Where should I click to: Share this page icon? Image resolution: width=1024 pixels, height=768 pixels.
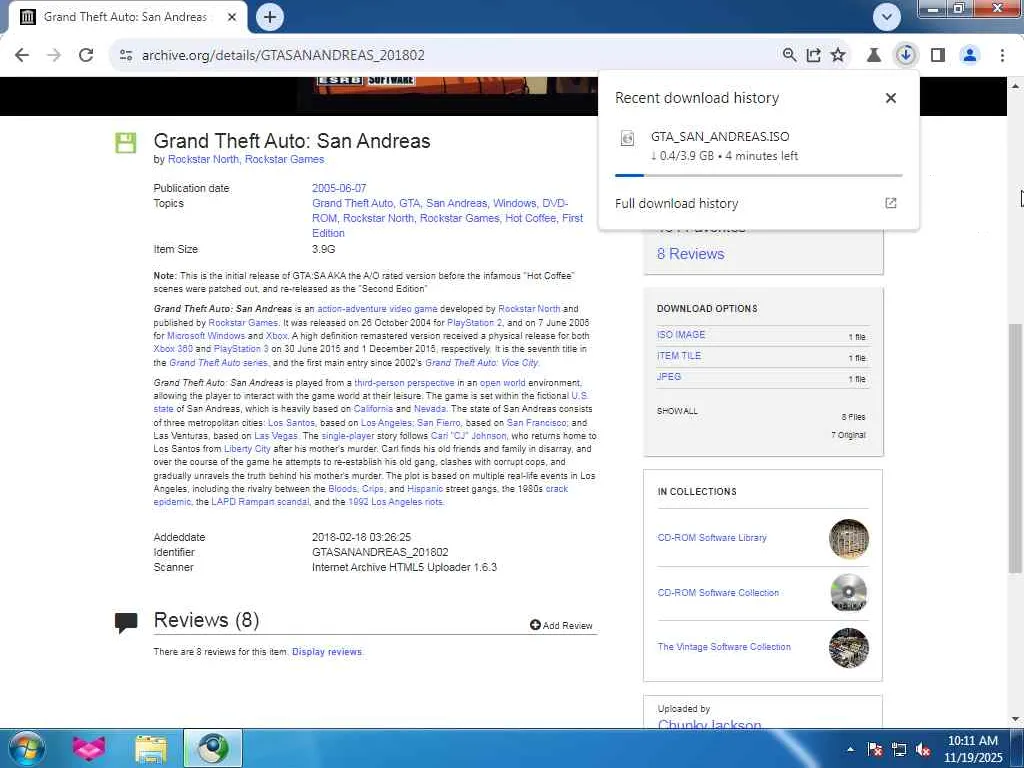814,55
